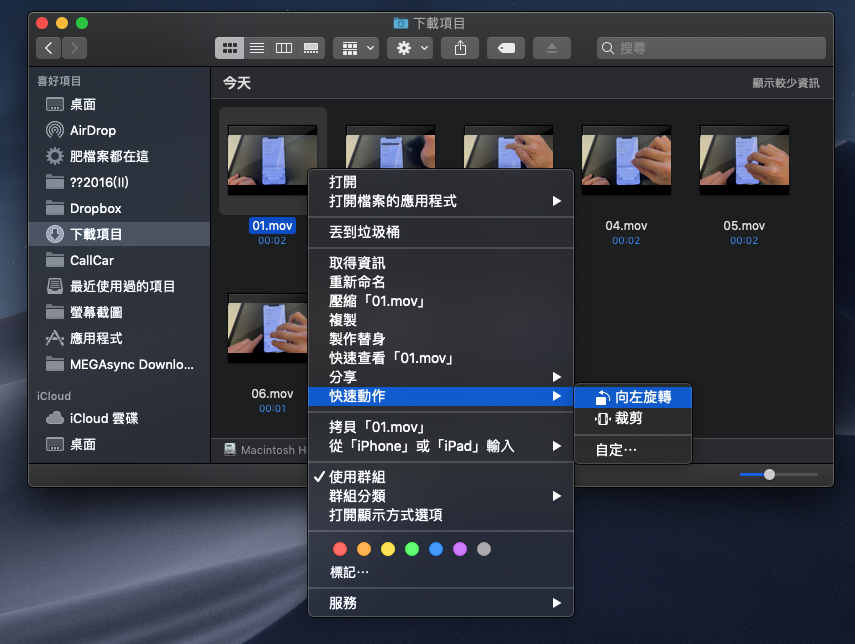Image resolution: width=855 pixels, height=644 pixels.
Task: Go back with the left chevron button
Action: 48,48
